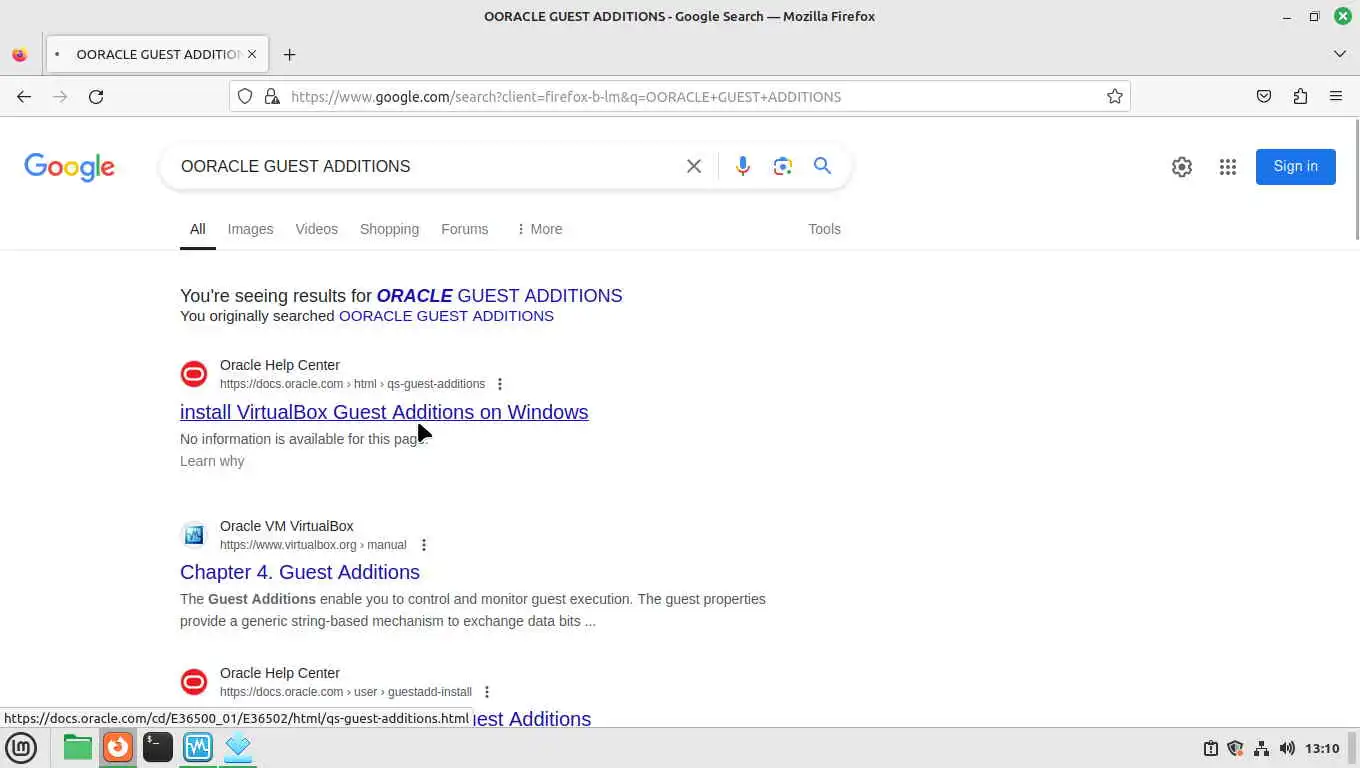Start search by voice microphone
Image resolution: width=1360 pixels, height=768 pixels.
742,166
